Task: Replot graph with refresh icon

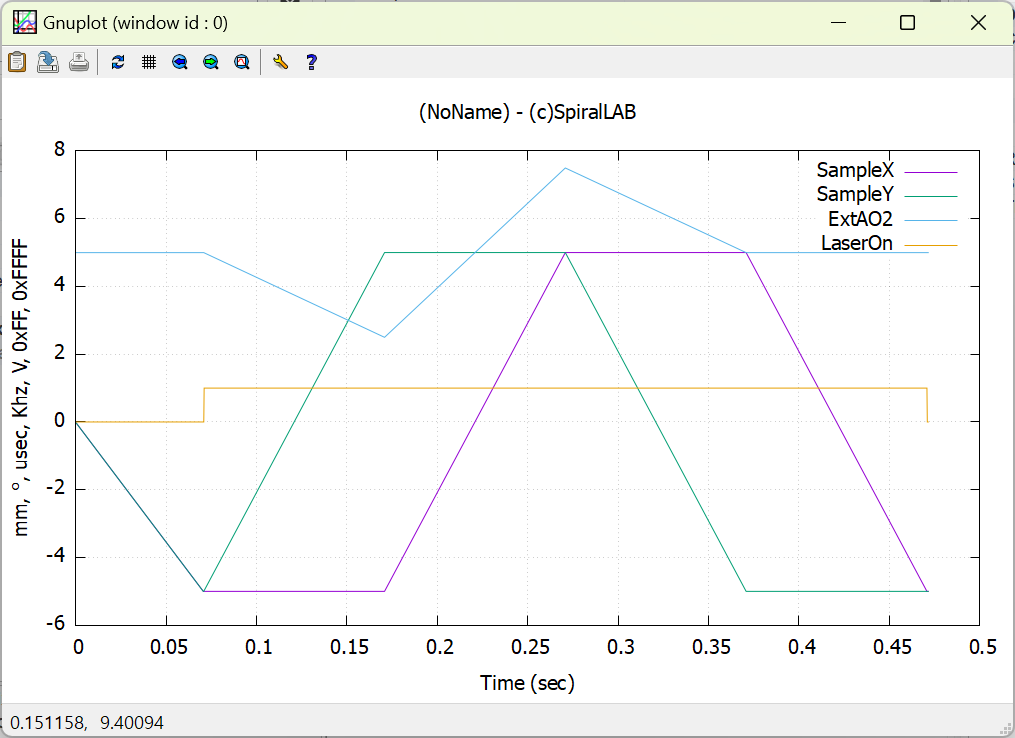Action: click(x=118, y=62)
